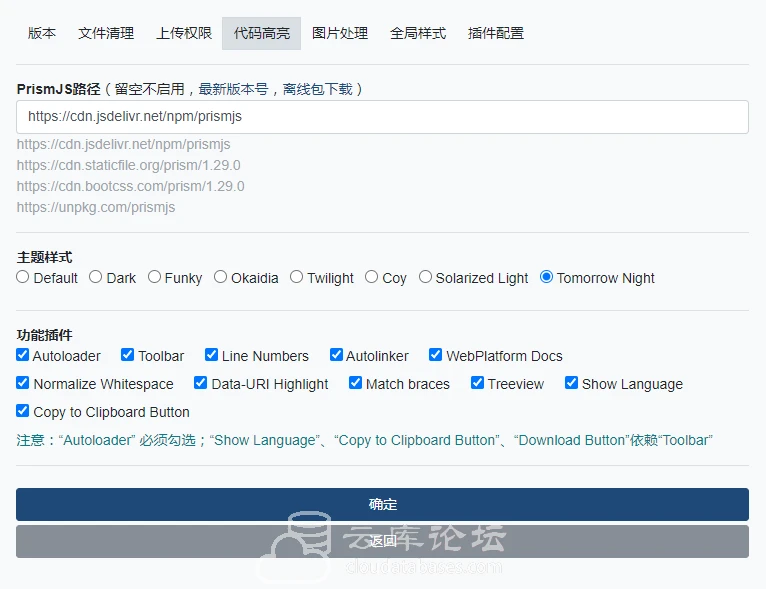Uncheck the Treeview plugin checkbox
This screenshot has width=766, height=589.
[x=477, y=382]
